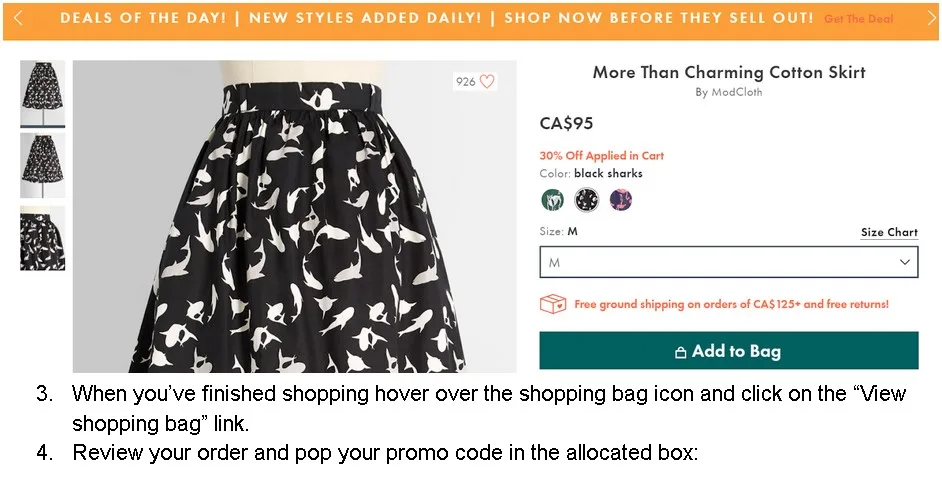The image size is (942, 498).
Task: Open the size dropdown chevron
Action: click(904, 262)
